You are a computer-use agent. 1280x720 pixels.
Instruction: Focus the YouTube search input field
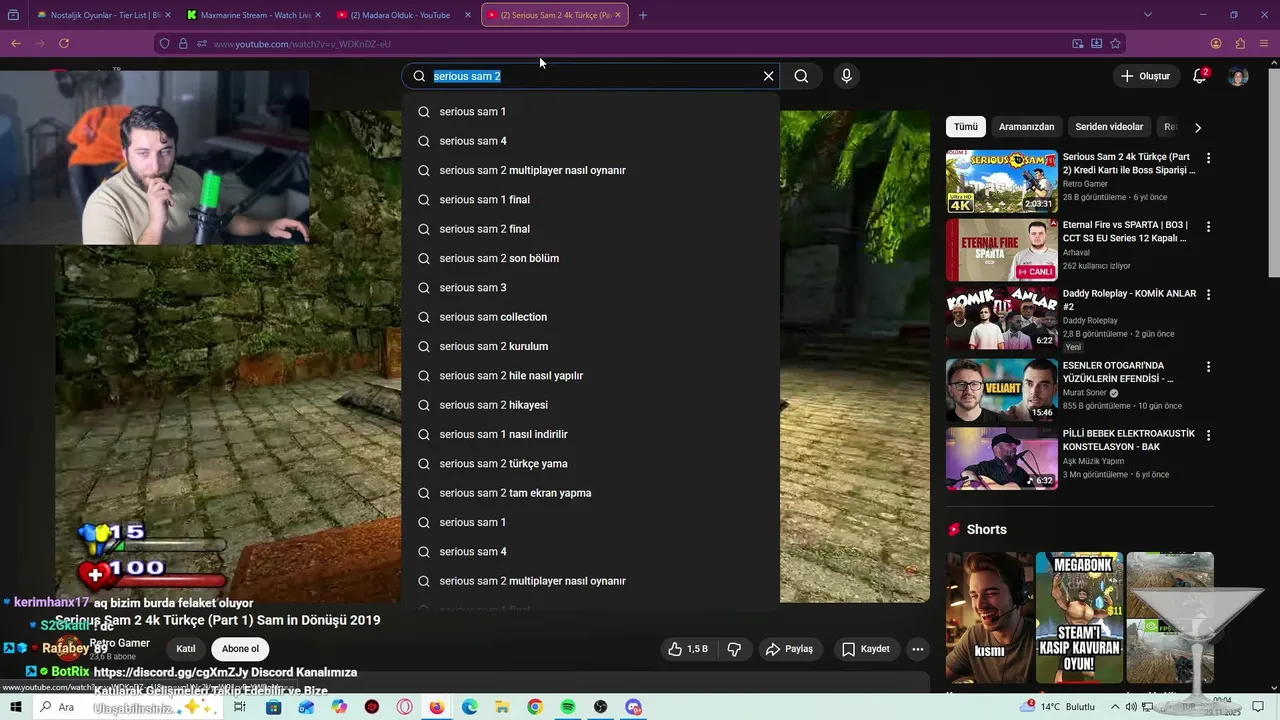click(x=590, y=76)
